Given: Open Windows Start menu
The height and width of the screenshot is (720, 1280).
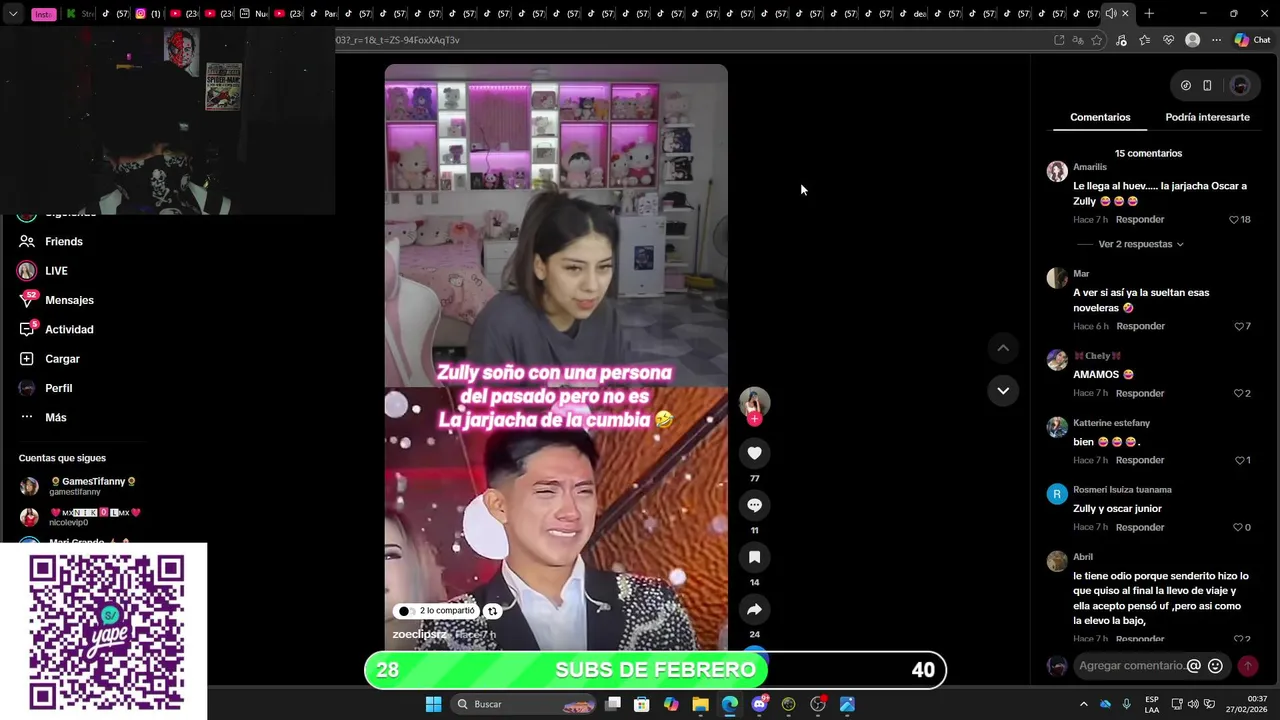Looking at the screenshot, I should pyautogui.click(x=433, y=704).
